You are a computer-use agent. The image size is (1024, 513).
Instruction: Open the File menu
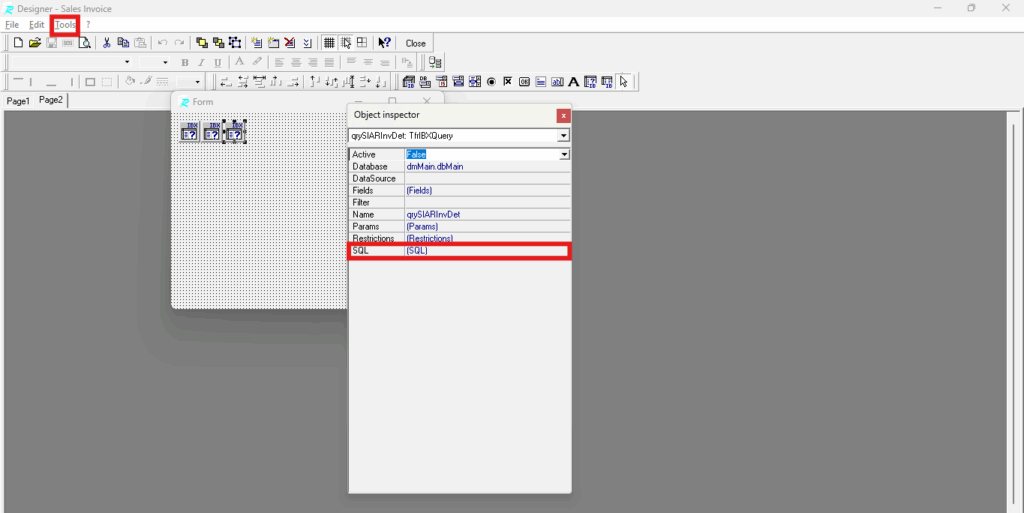click(12, 25)
